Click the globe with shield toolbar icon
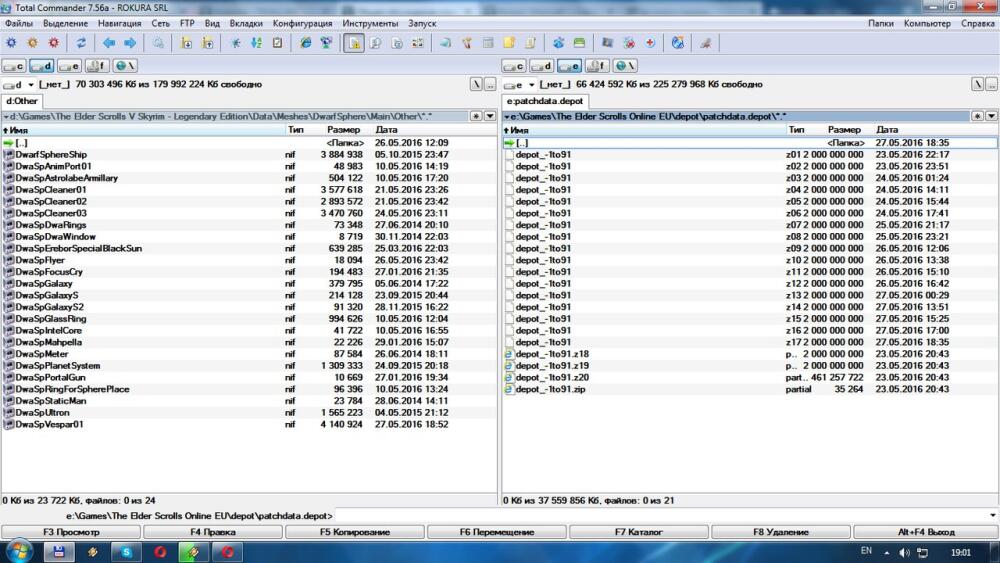 (677, 43)
